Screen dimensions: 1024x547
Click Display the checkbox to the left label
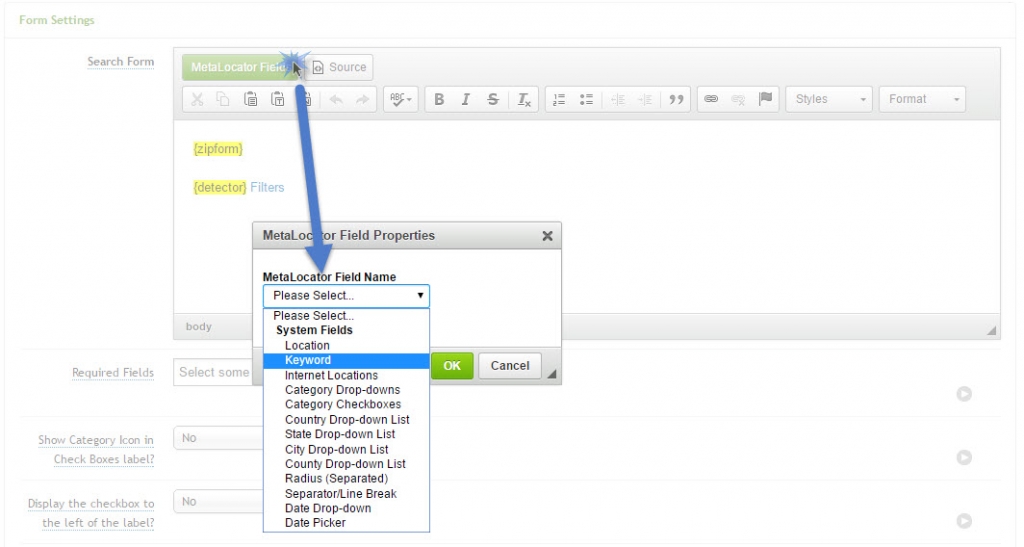point(91,513)
